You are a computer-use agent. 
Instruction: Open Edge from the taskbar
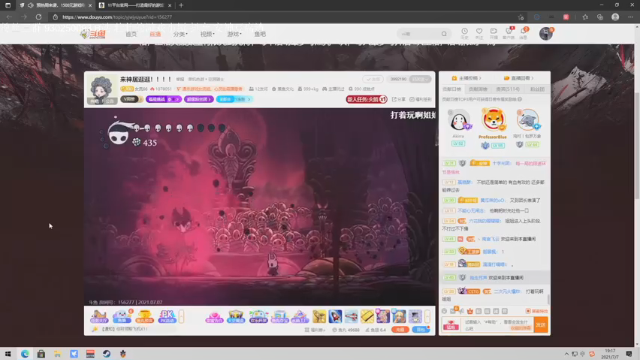(24, 354)
